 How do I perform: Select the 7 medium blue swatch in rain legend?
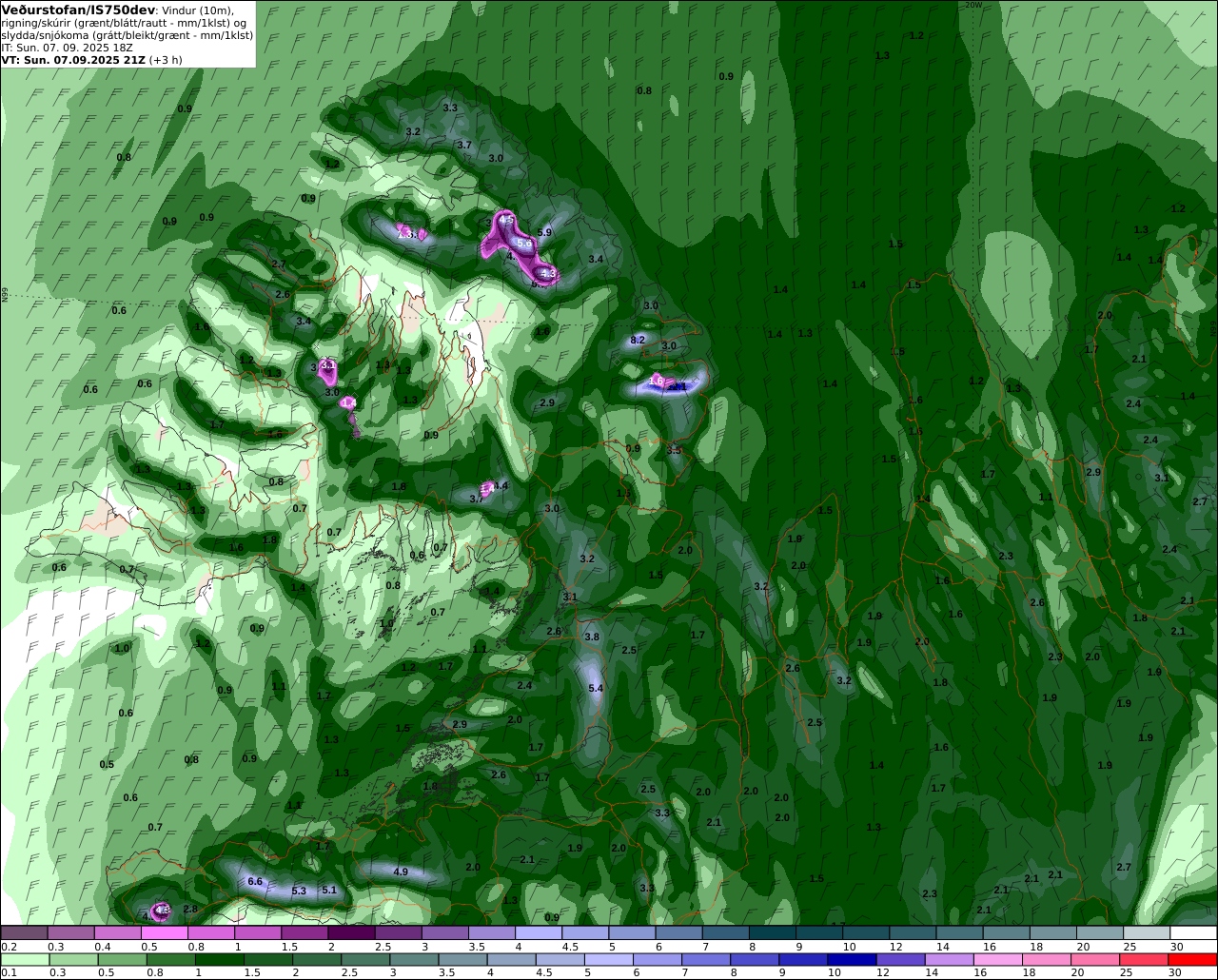point(706,959)
